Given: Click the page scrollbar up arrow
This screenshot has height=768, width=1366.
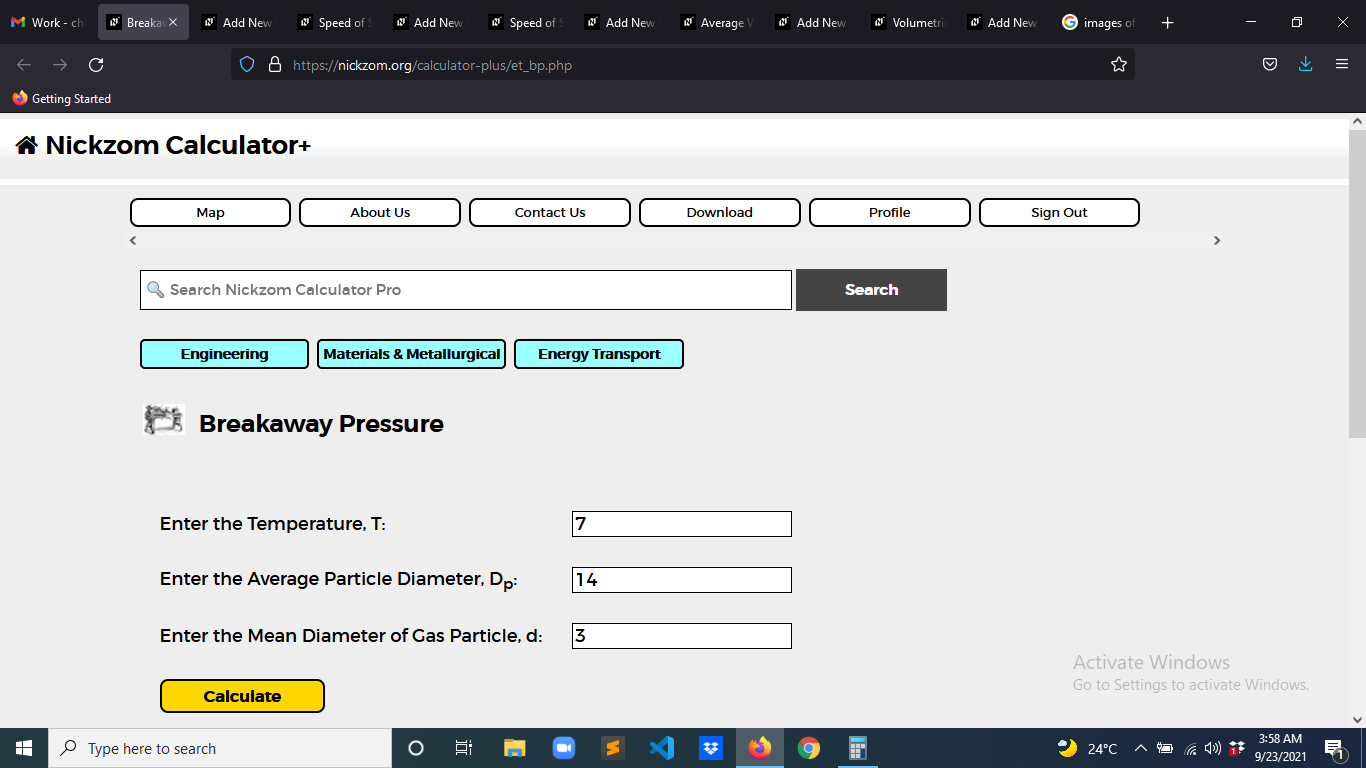Looking at the screenshot, I should (1357, 121).
